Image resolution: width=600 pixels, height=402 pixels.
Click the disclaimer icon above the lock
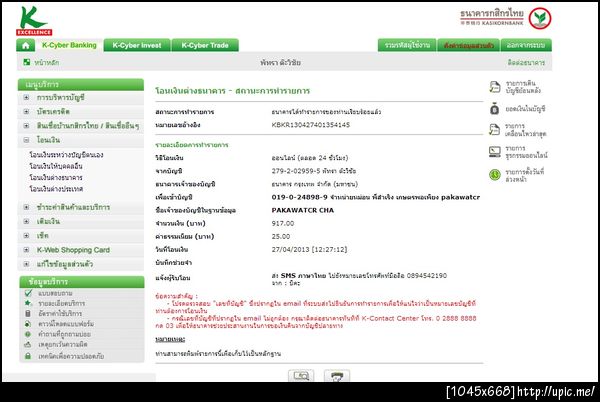(28, 345)
